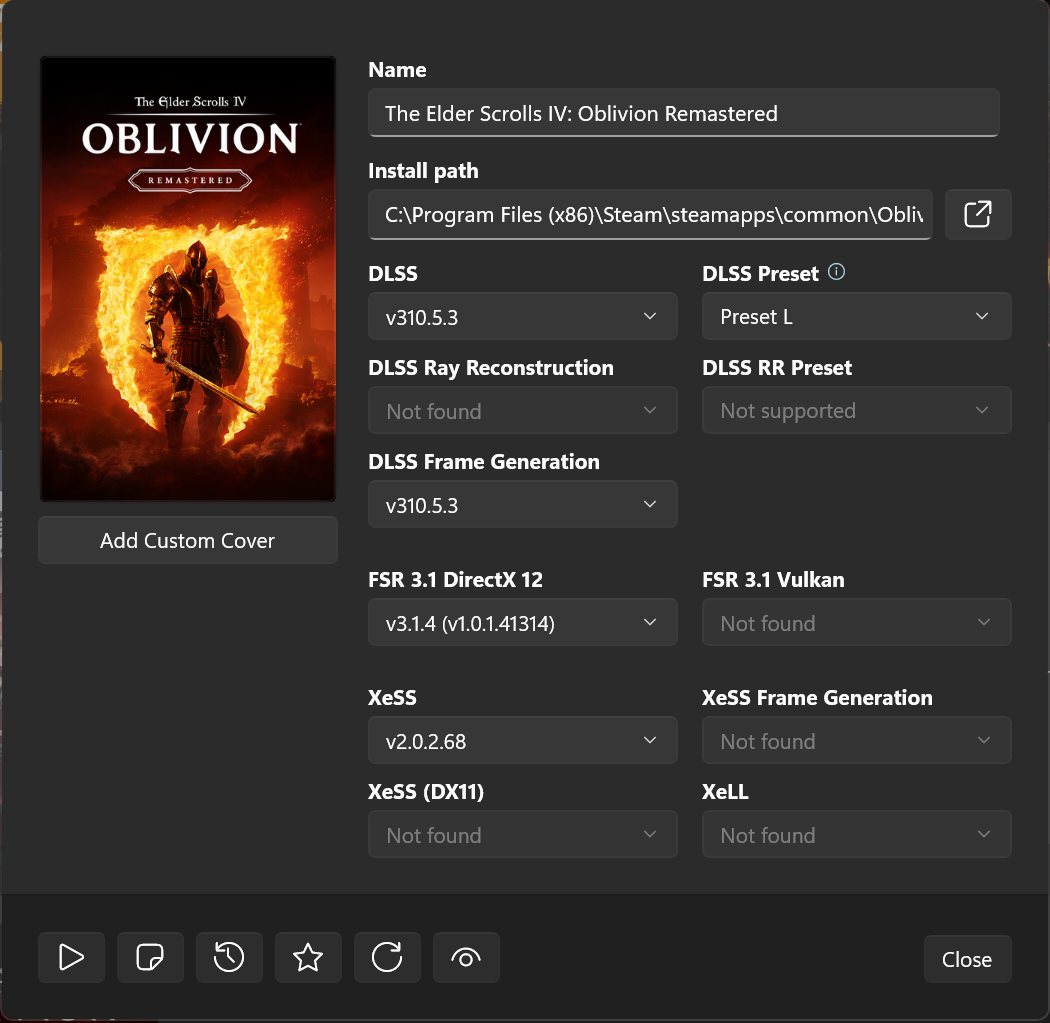Open the FSR 3.1 Vulkan dropdown
Viewport: 1050px width, 1023px height.
pos(856,623)
